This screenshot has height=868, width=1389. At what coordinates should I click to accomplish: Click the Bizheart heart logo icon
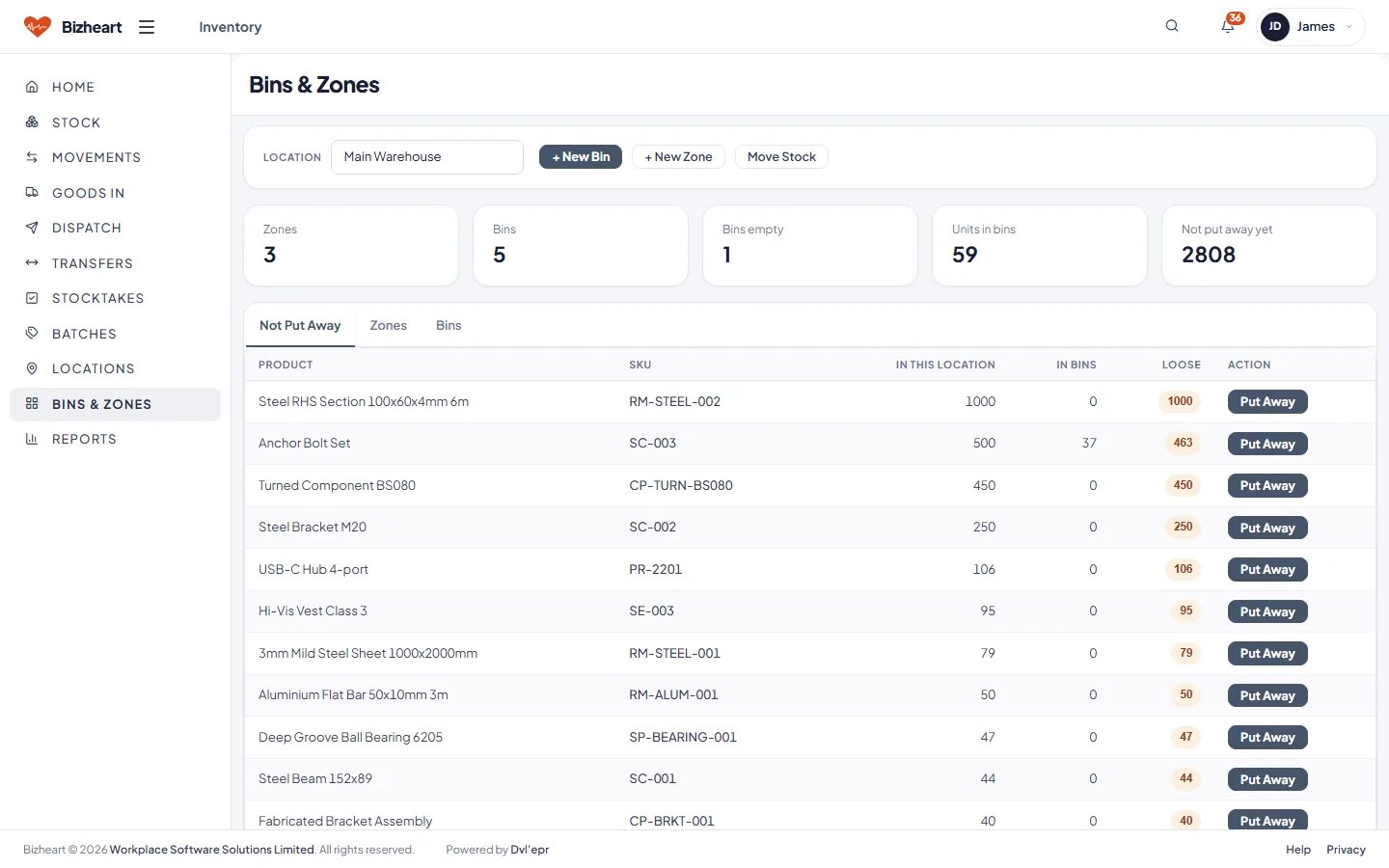click(38, 27)
